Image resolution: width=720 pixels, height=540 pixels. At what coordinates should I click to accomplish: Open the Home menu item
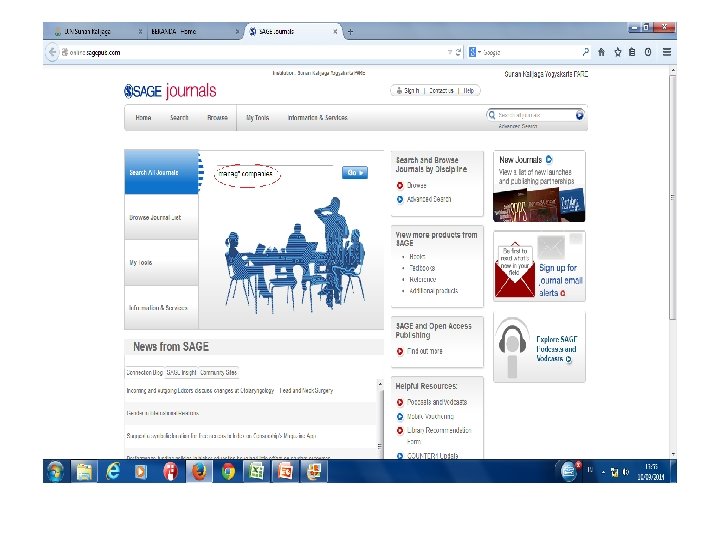(x=143, y=118)
